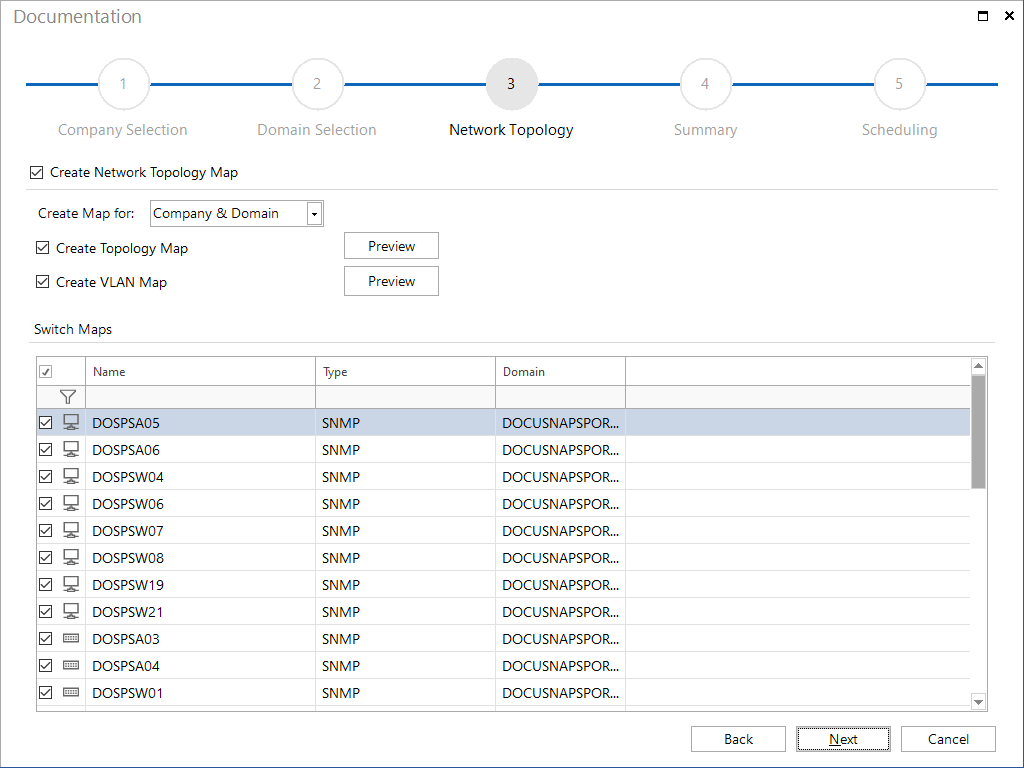
Task: Click the switch icon beside DOSPSA04
Action: click(x=71, y=665)
